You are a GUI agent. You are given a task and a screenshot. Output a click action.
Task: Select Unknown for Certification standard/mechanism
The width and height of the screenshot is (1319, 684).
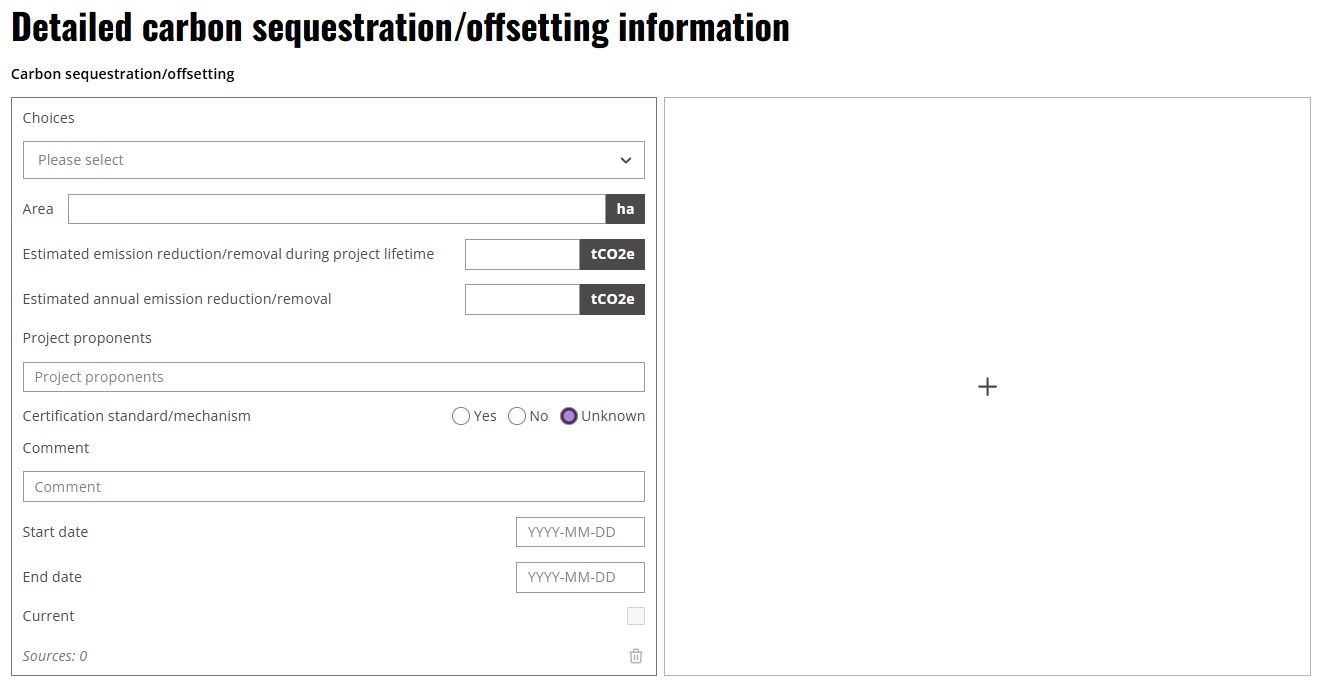(x=569, y=416)
